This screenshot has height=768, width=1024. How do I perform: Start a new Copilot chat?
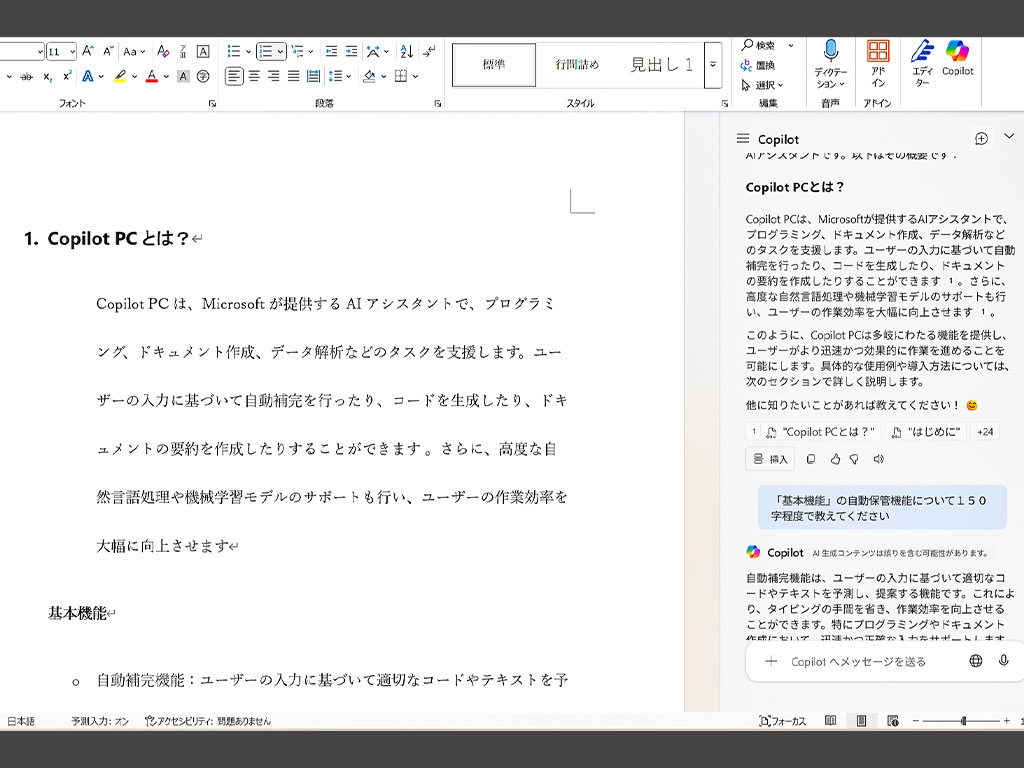tap(981, 138)
